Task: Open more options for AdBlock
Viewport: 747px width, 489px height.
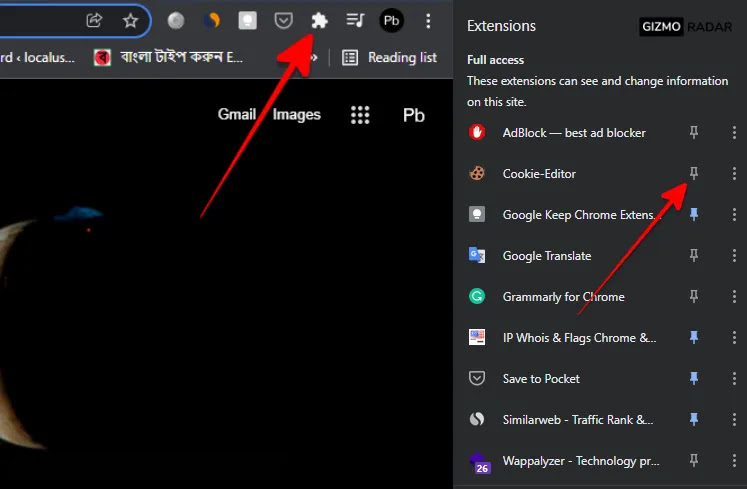Action: coord(734,132)
